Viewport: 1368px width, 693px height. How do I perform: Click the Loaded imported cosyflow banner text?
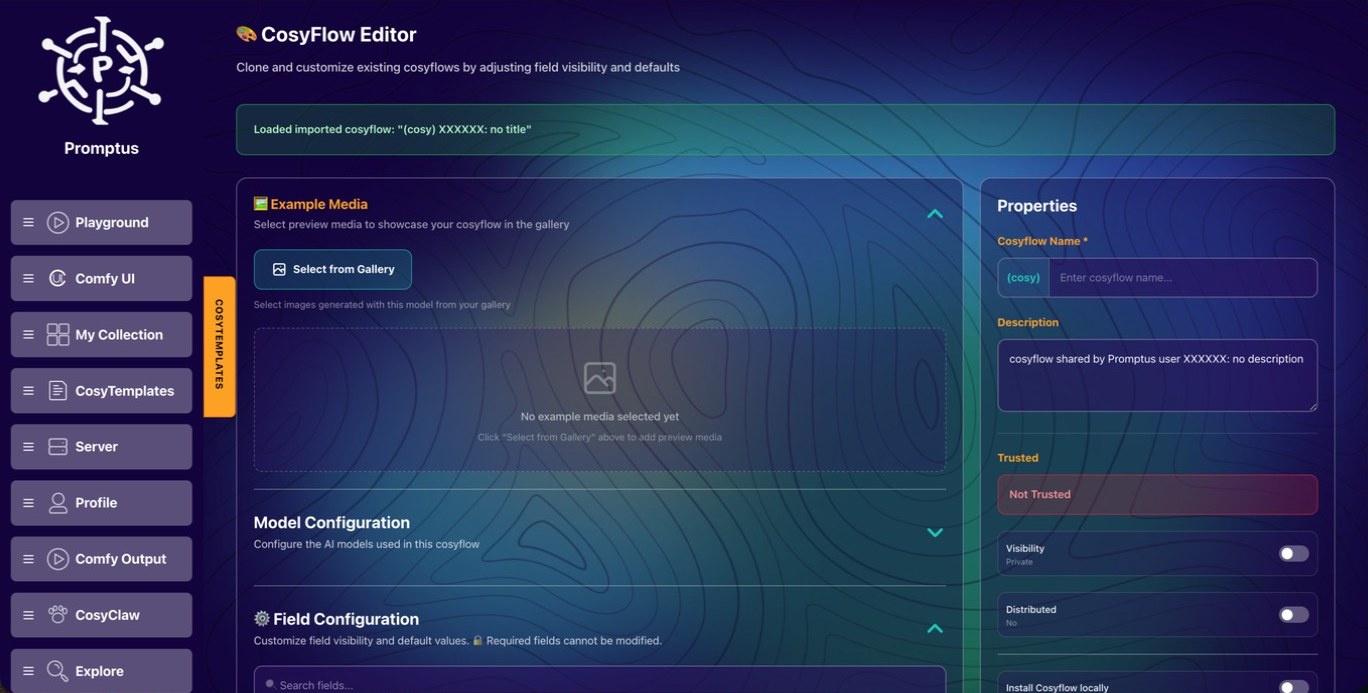click(x=392, y=130)
